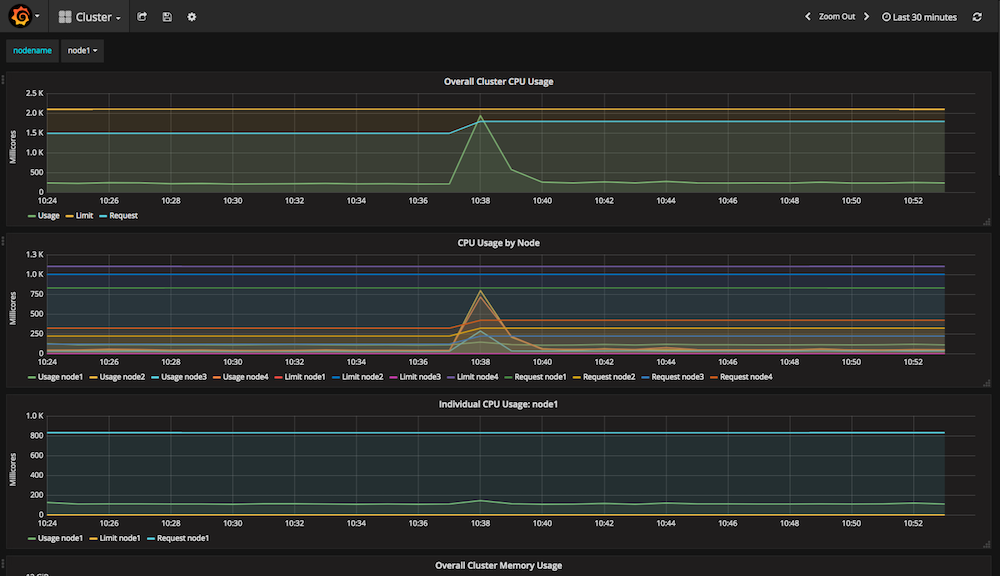Click the Zoom Out button
The width and height of the screenshot is (1000, 576).
coord(837,17)
